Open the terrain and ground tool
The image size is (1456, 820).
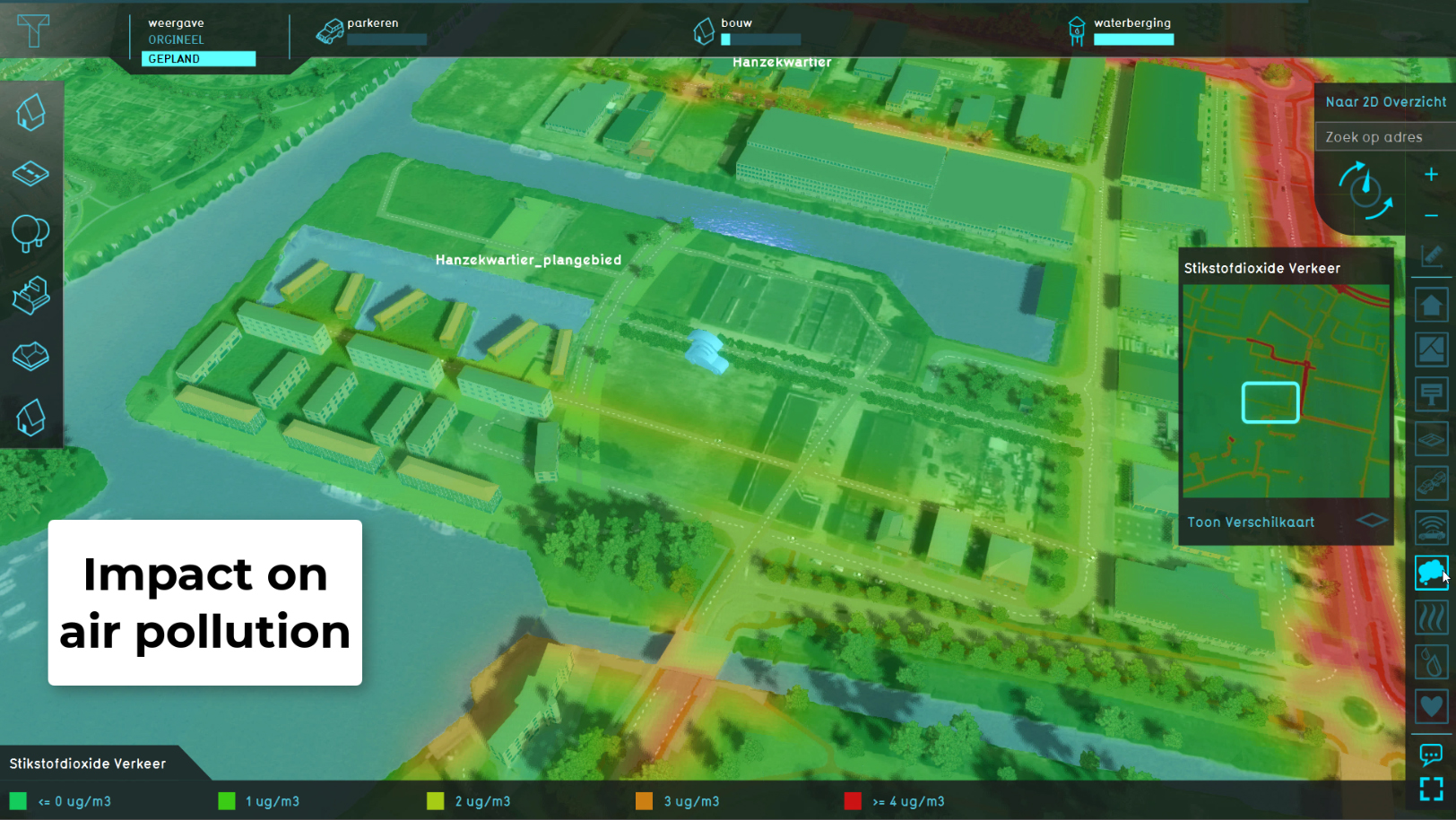[x=30, y=356]
